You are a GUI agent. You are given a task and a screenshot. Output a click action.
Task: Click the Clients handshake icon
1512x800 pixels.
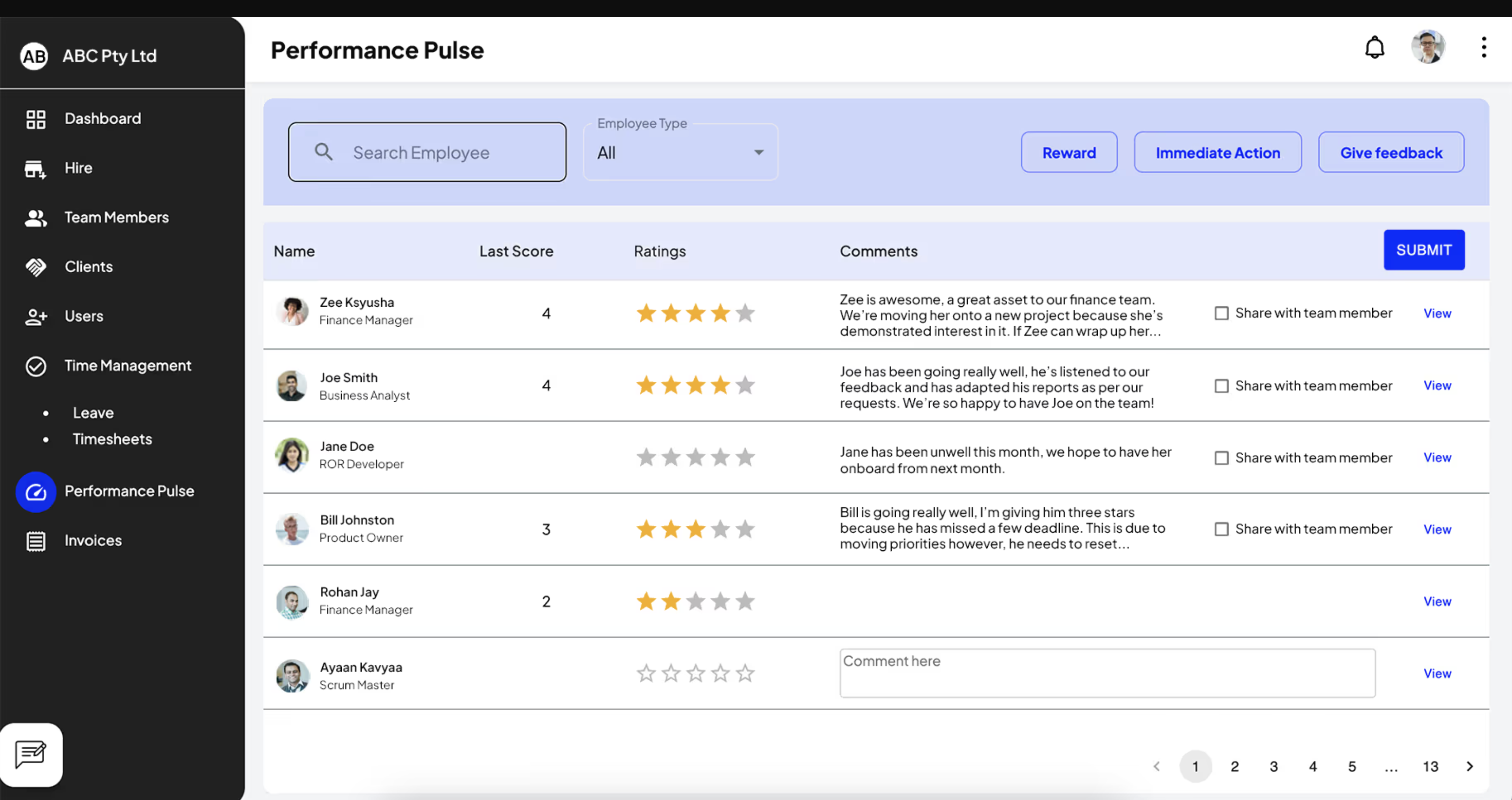[36, 267]
